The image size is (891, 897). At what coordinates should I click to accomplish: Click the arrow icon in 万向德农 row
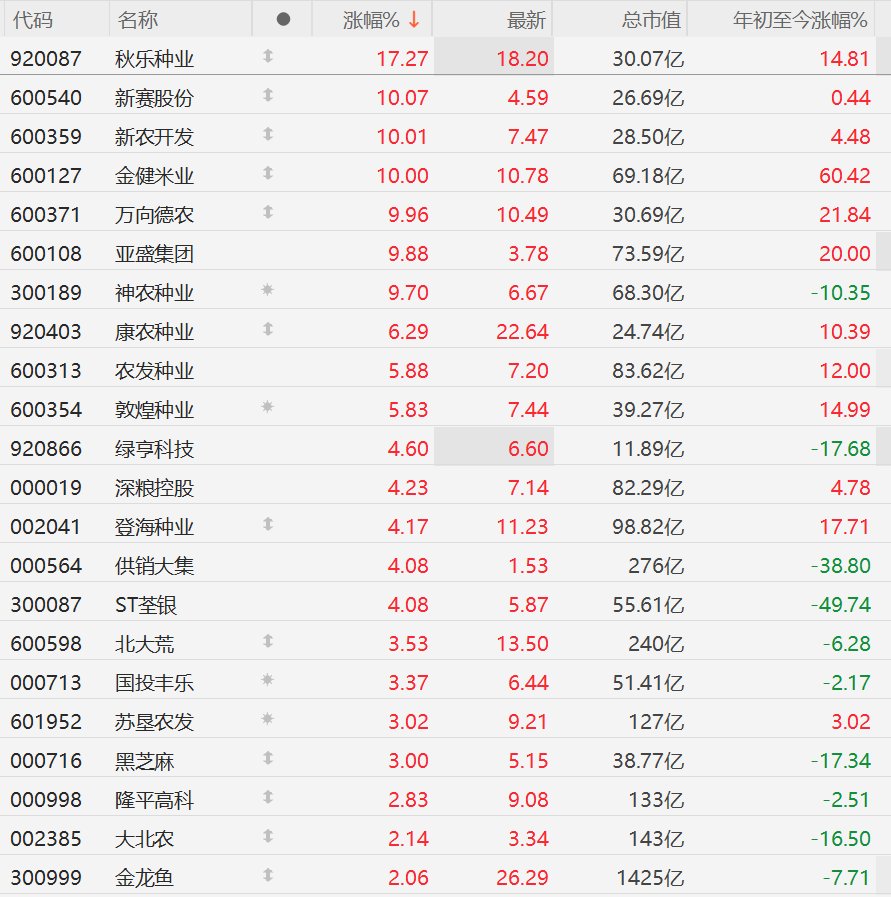click(x=268, y=212)
